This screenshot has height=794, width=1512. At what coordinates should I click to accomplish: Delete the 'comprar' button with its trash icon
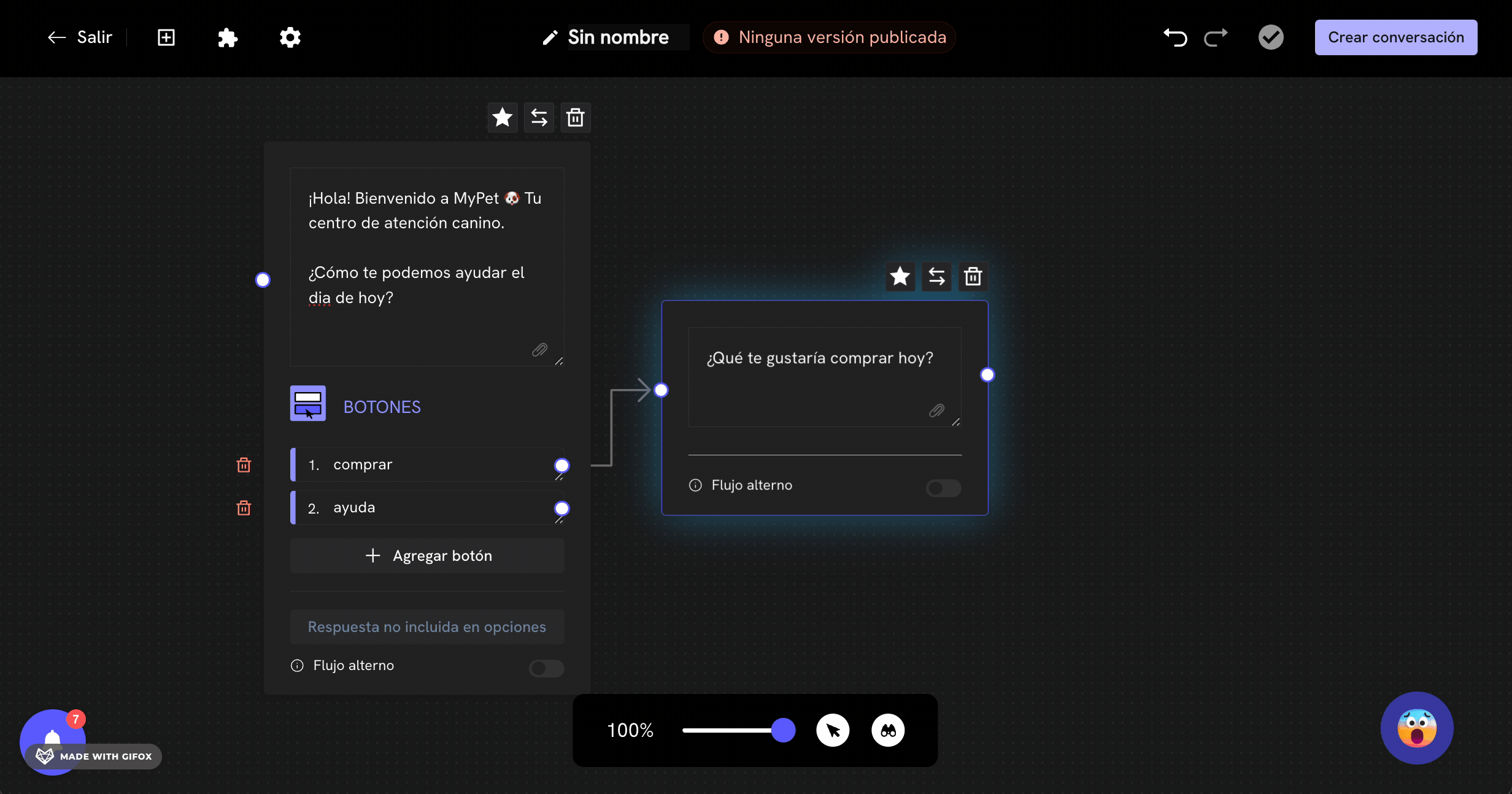[244, 465]
